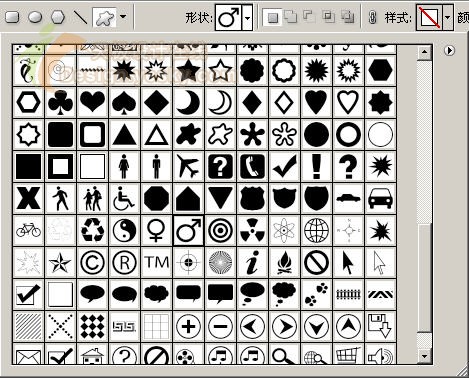Pick the radiation hazard shape

pyautogui.click(x=252, y=230)
